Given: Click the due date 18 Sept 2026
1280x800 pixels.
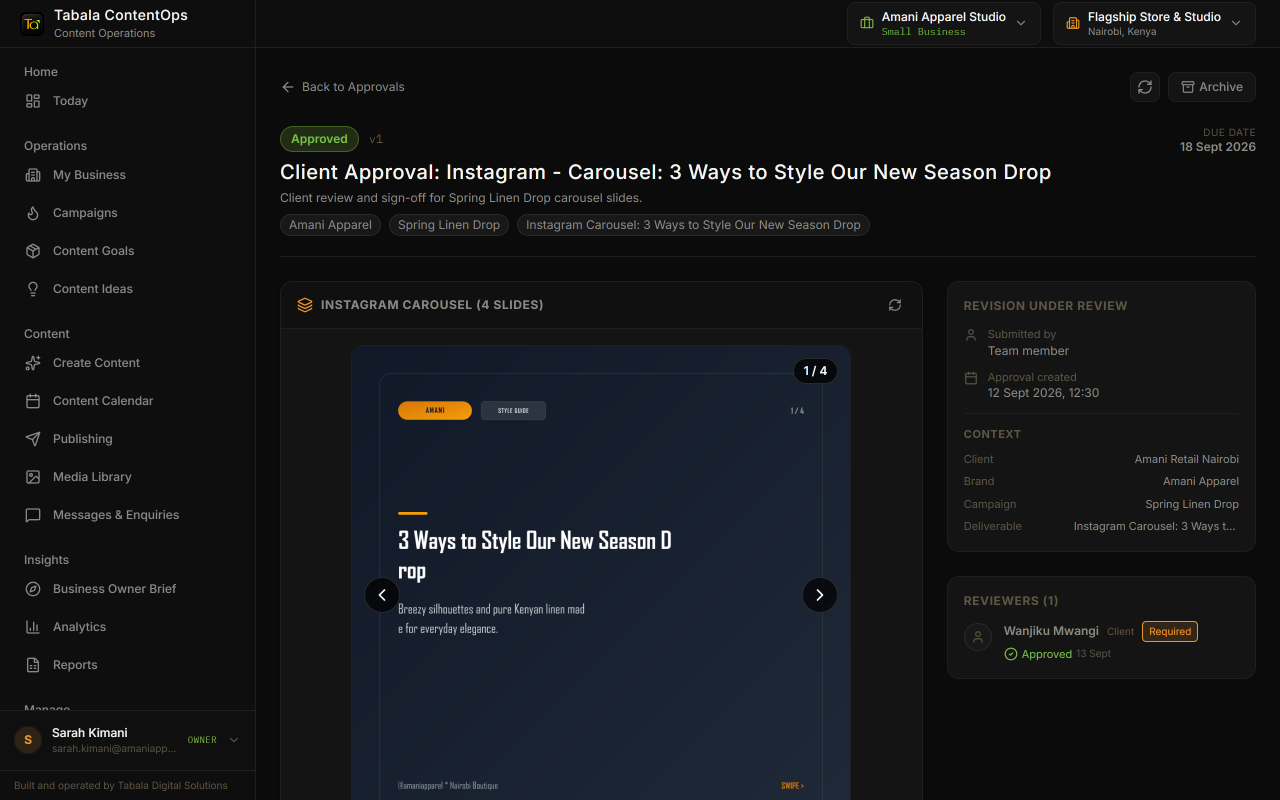Looking at the screenshot, I should (1218, 147).
